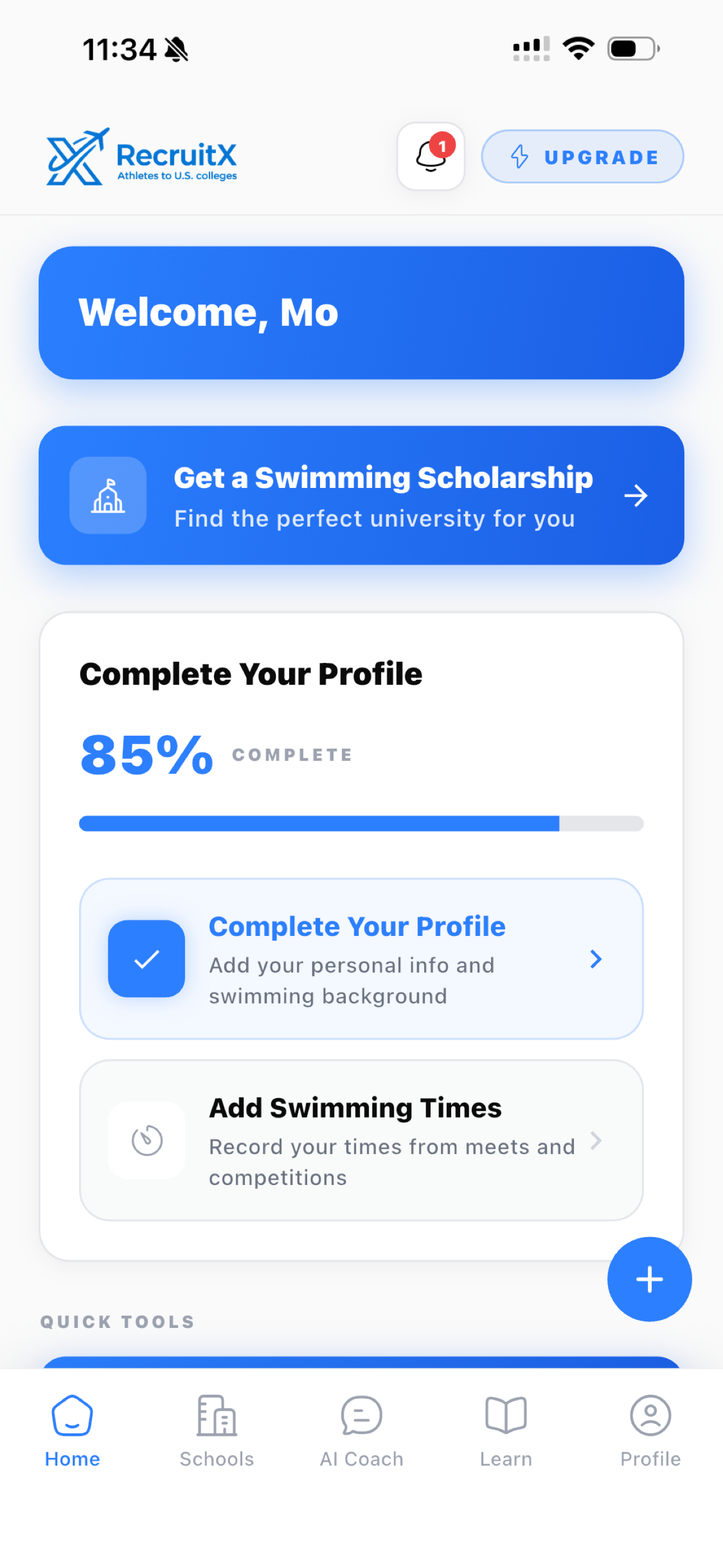723x1568 pixels.
Task: Switch to the Schools tab
Action: coord(217,1431)
